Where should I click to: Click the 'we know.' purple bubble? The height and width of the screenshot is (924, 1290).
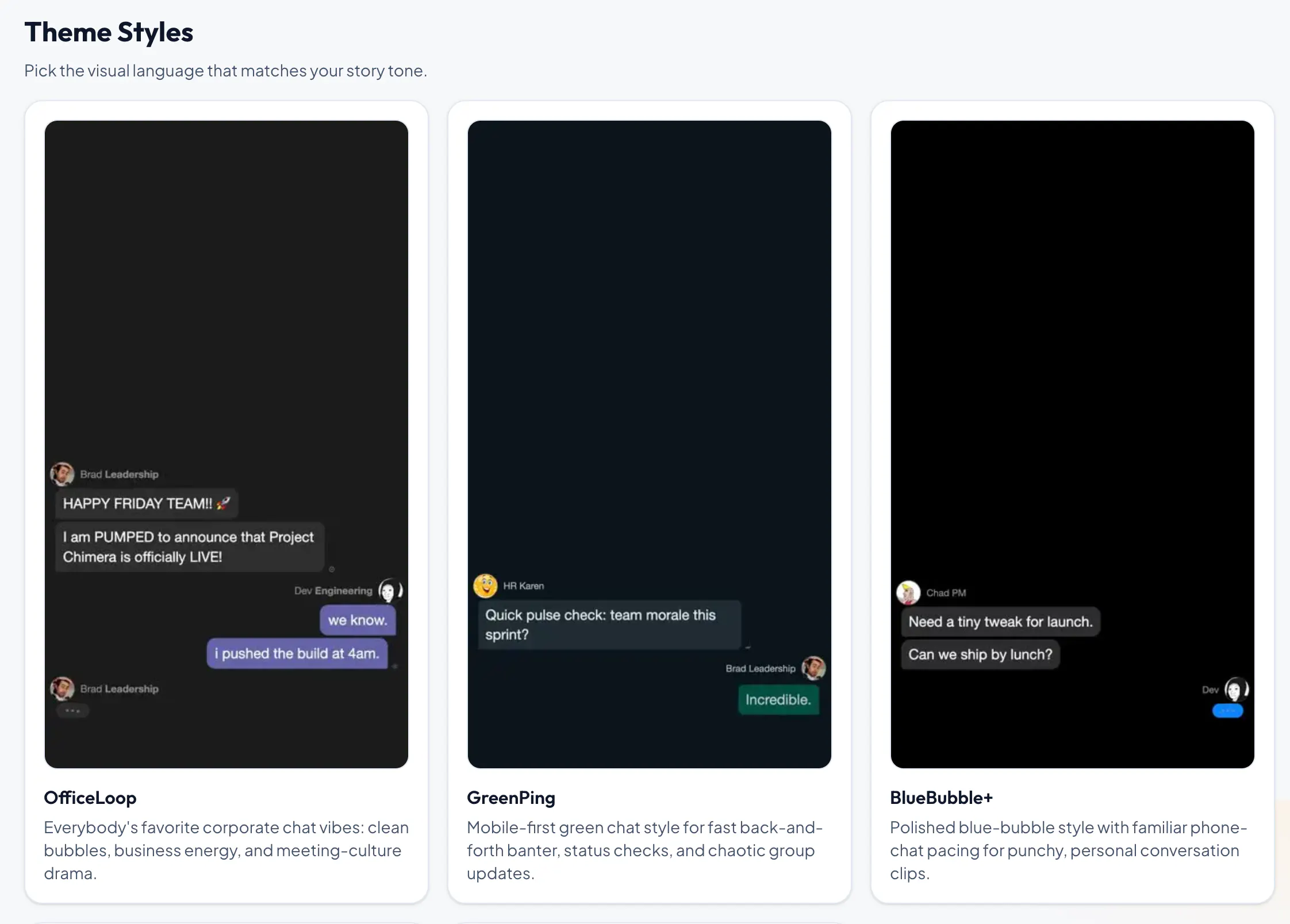point(358,620)
